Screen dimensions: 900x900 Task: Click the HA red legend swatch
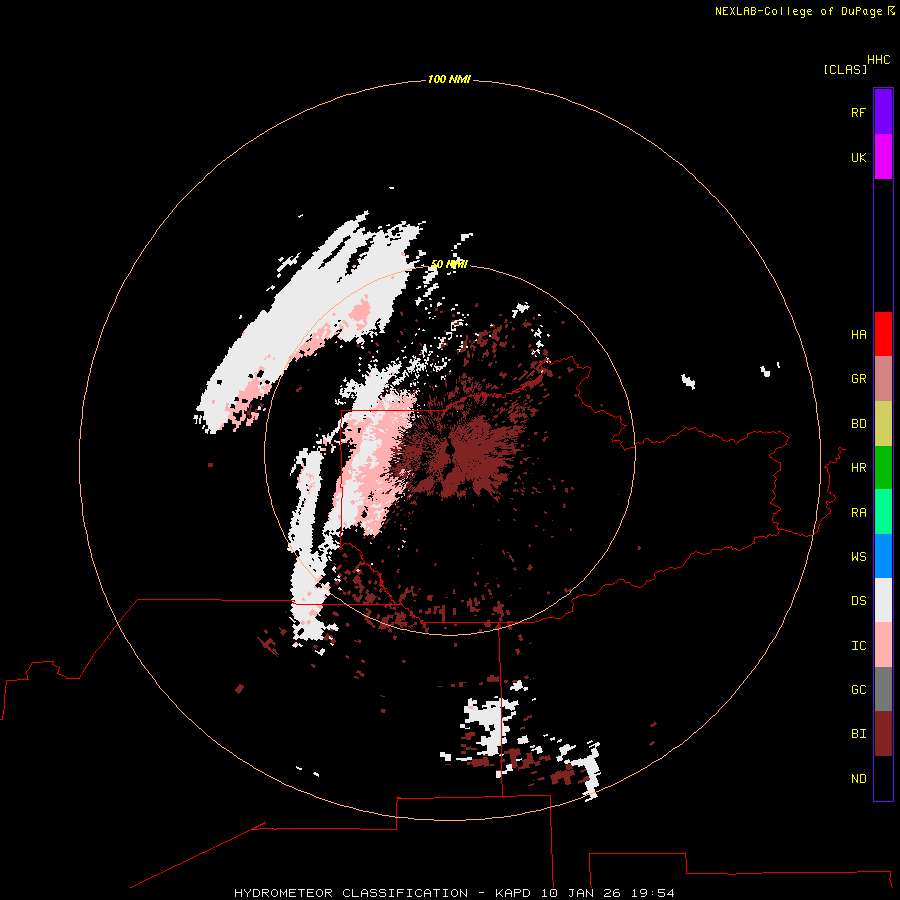883,334
